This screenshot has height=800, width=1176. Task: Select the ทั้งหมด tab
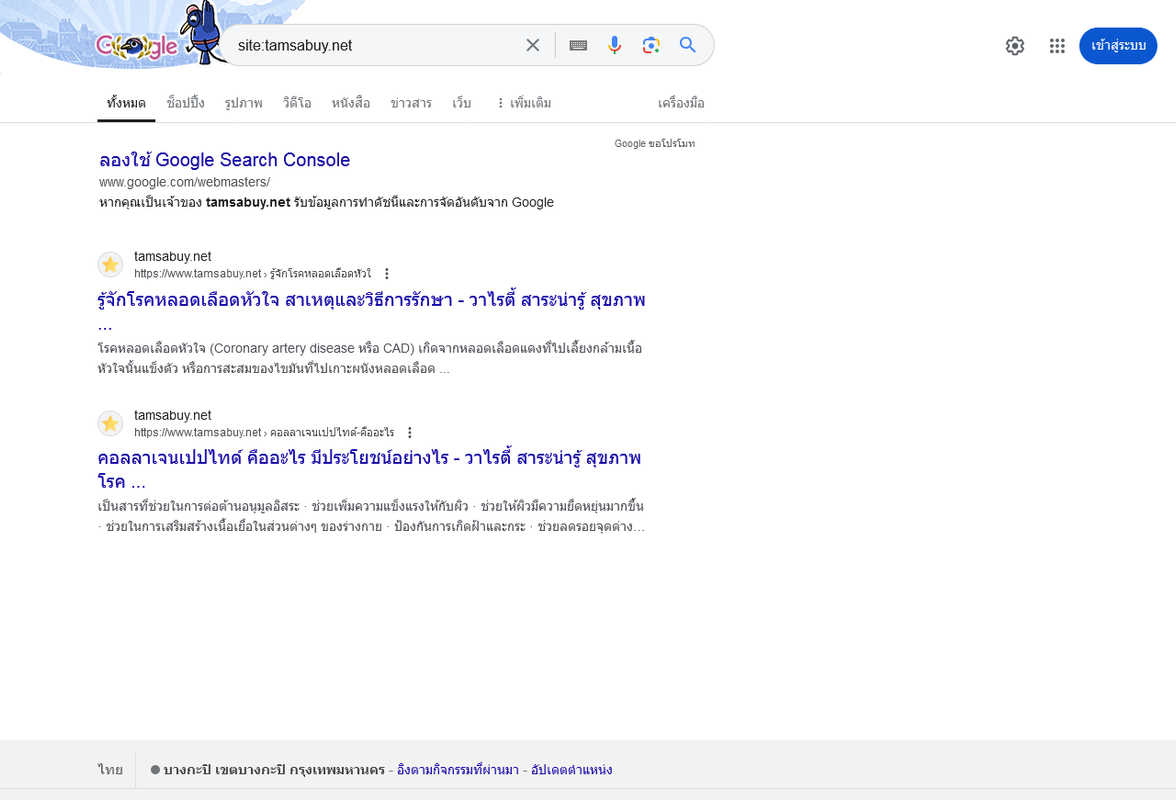coord(126,103)
